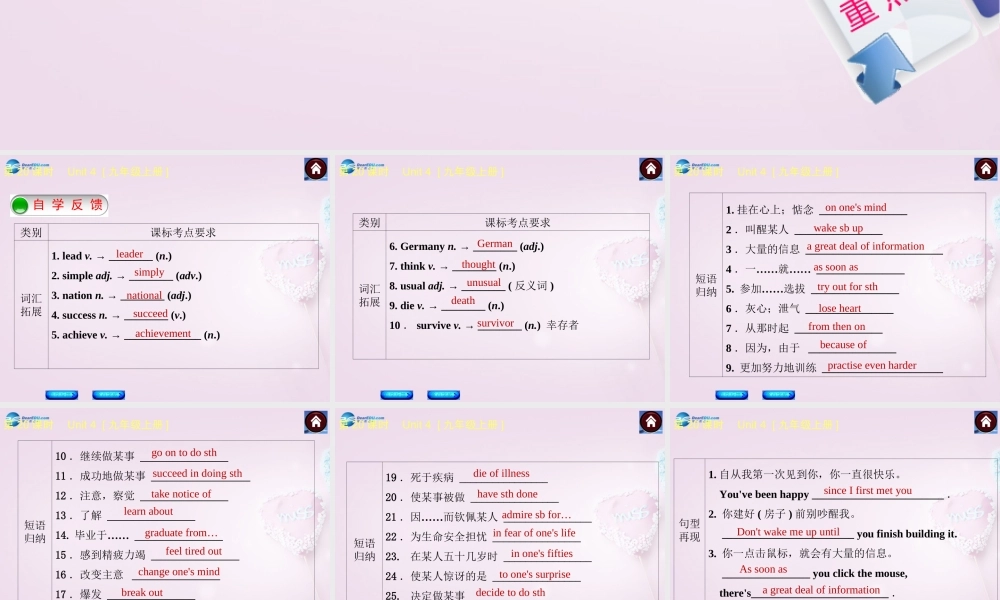The image size is (1000, 600).
Task: Select the phrase 'practise even harder'
Action: coord(871,365)
